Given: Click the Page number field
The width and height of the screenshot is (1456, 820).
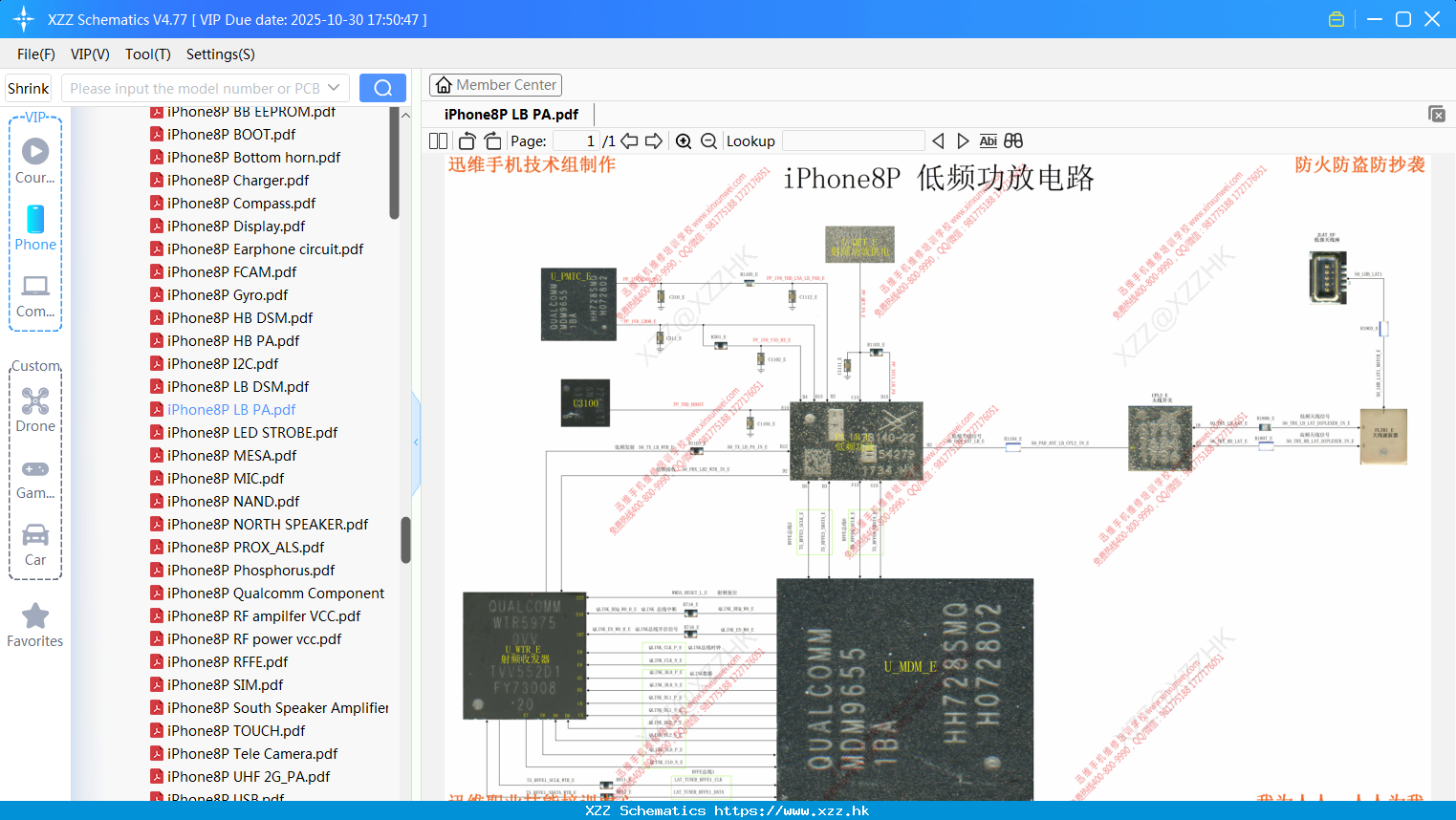Looking at the screenshot, I should [576, 140].
